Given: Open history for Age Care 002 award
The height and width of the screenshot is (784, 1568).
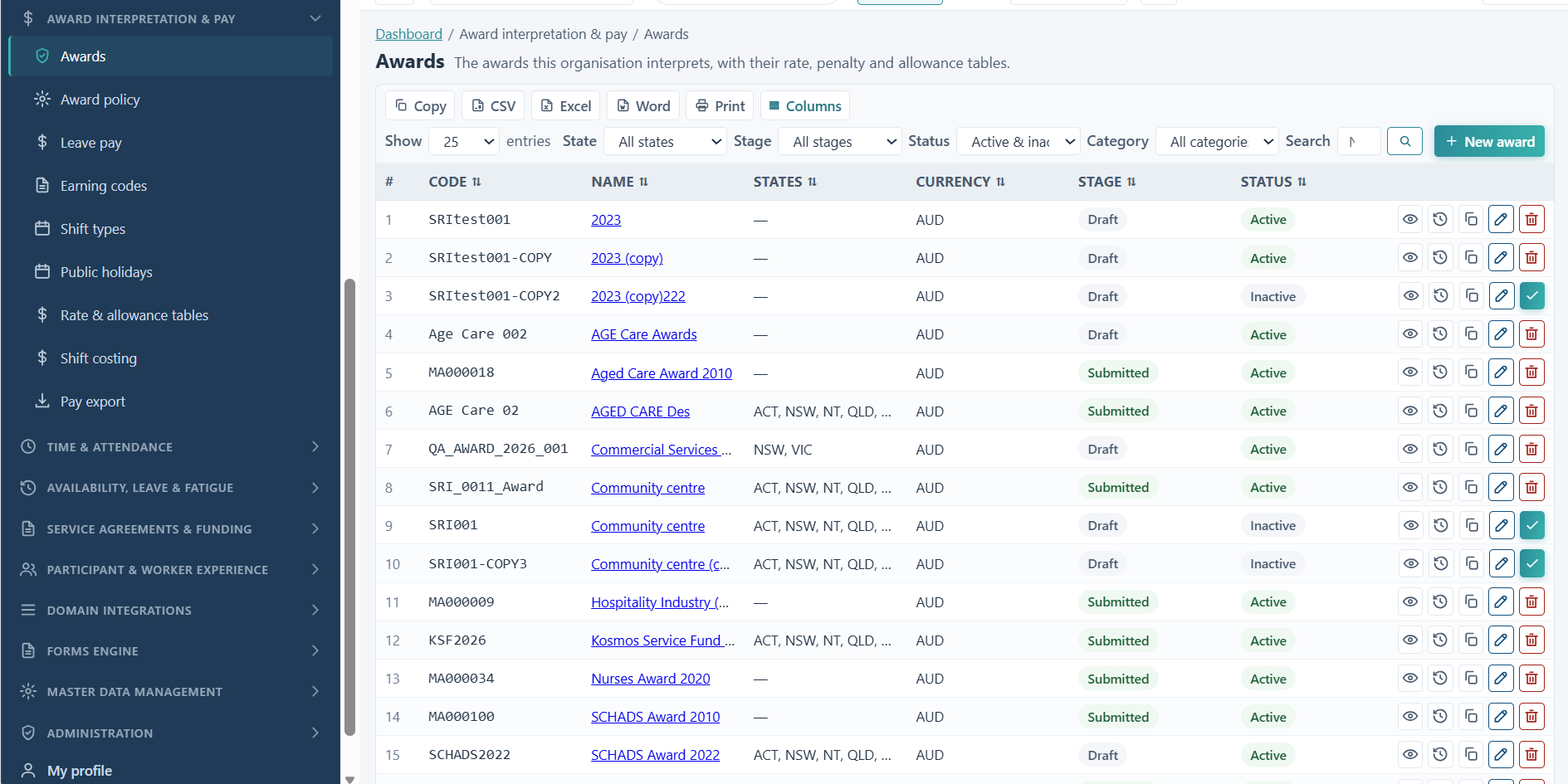Looking at the screenshot, I should [1440, 334].
